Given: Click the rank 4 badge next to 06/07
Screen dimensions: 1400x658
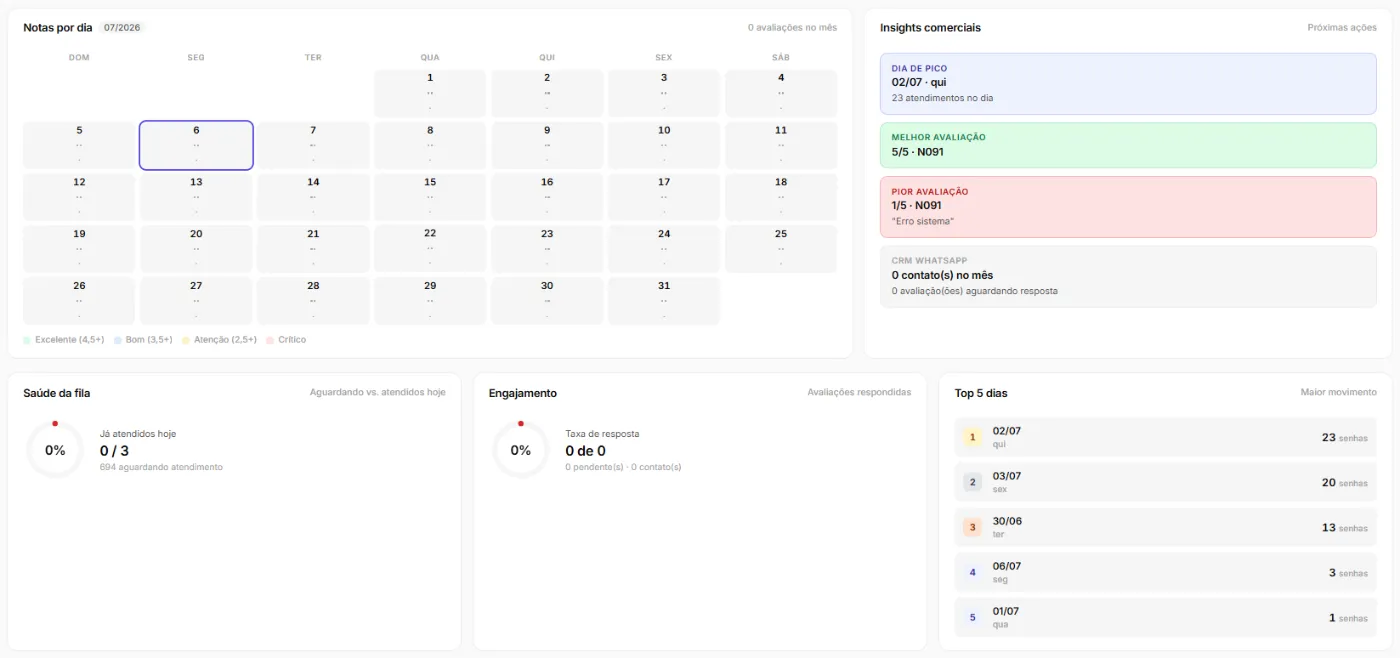Looking at the screenshot, I should 972,572.
